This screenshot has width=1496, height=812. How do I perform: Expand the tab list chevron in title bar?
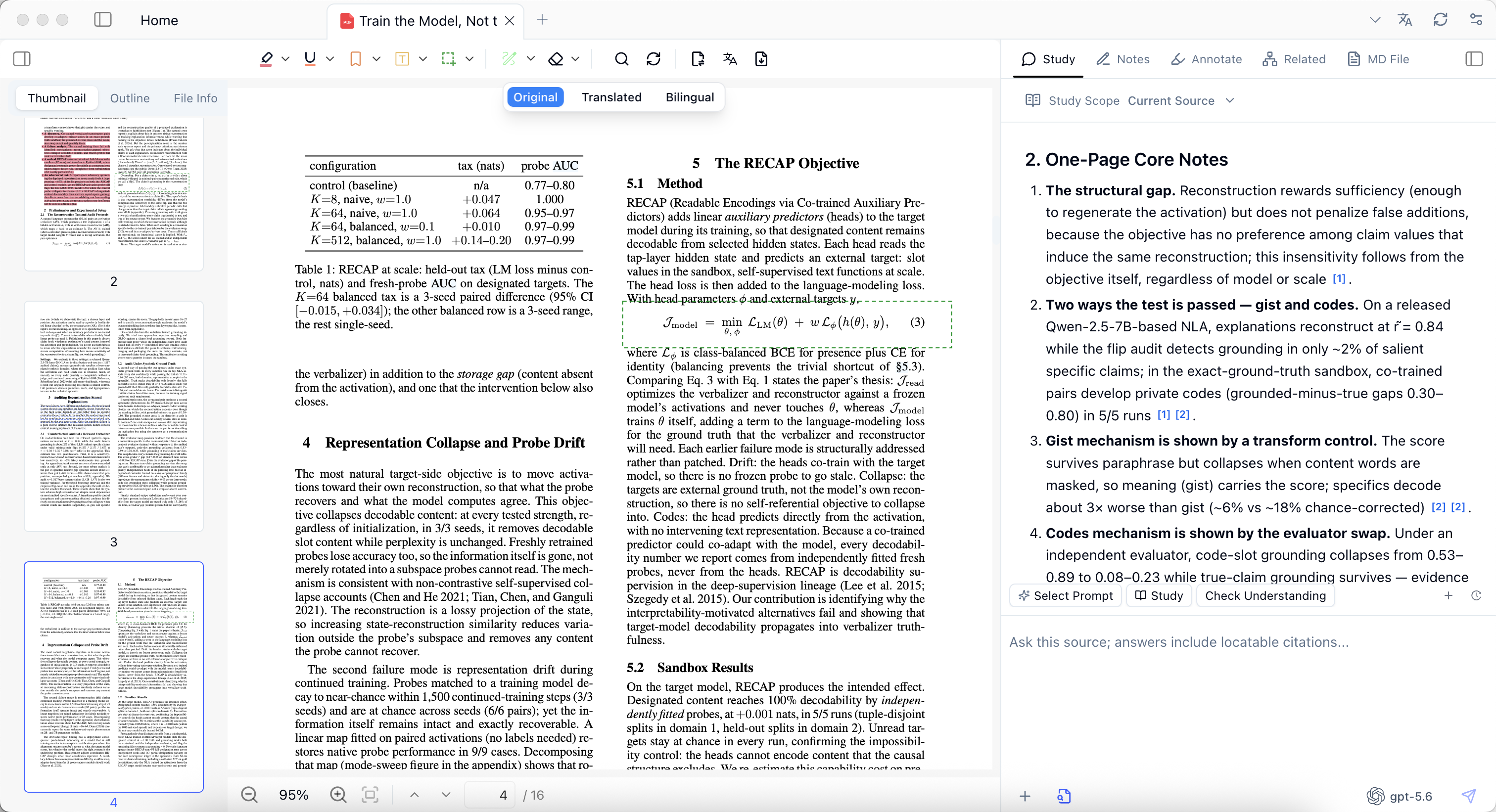click(x=1375, y=20)
